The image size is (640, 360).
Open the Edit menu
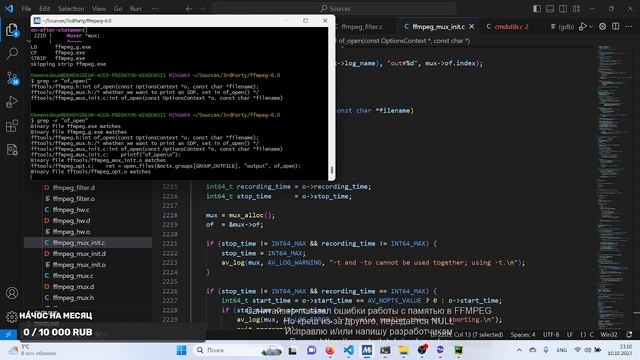44,9
